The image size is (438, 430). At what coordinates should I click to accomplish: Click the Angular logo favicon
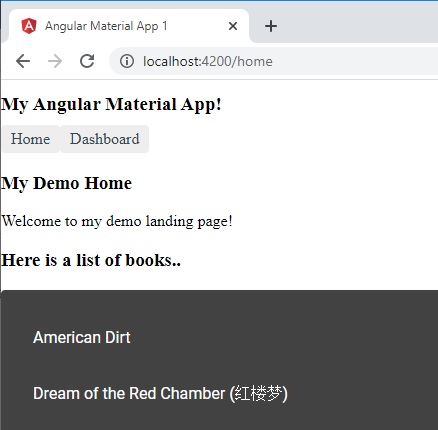(29, 26)
